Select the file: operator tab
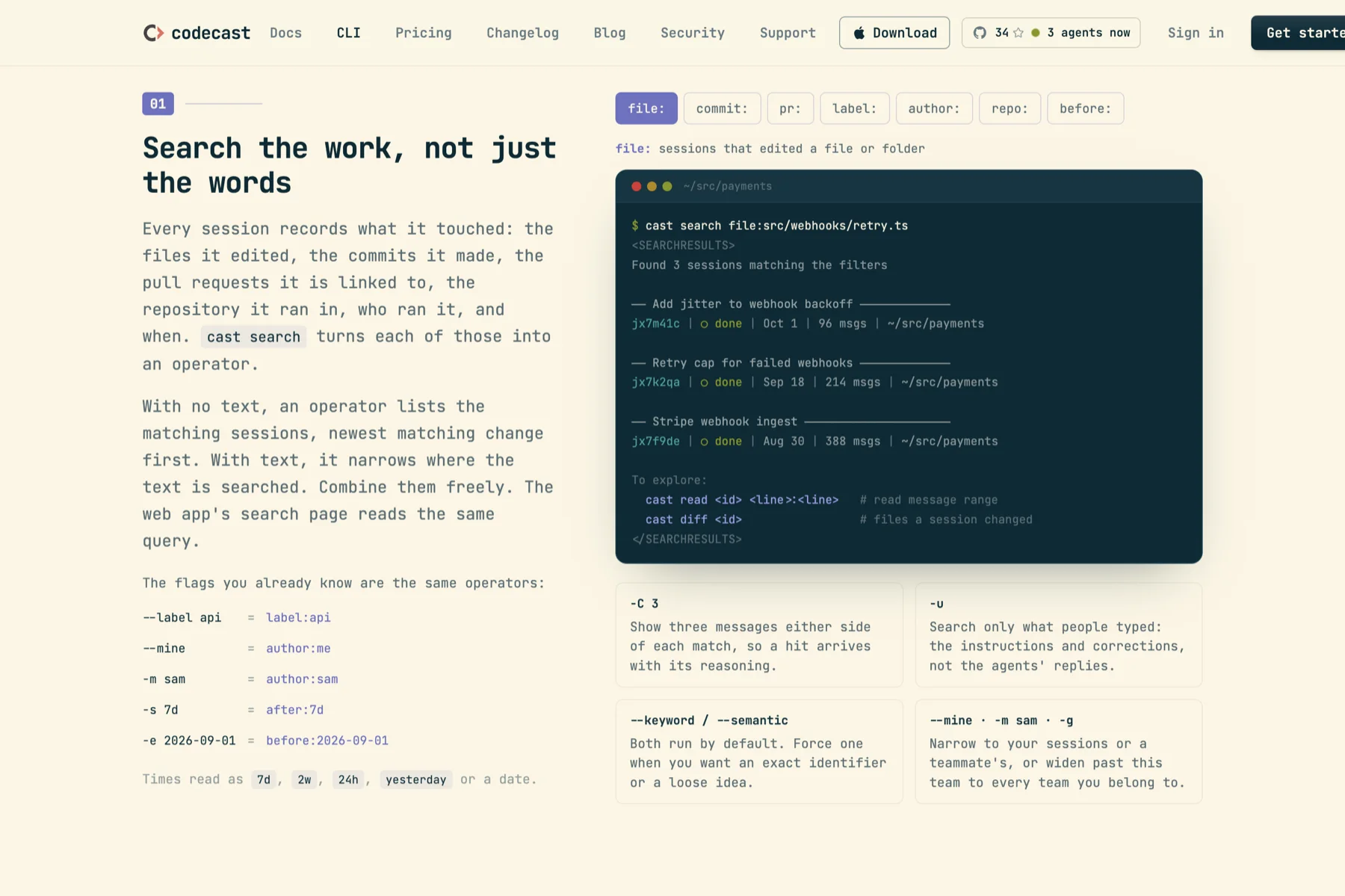 [x=646, y=108]
